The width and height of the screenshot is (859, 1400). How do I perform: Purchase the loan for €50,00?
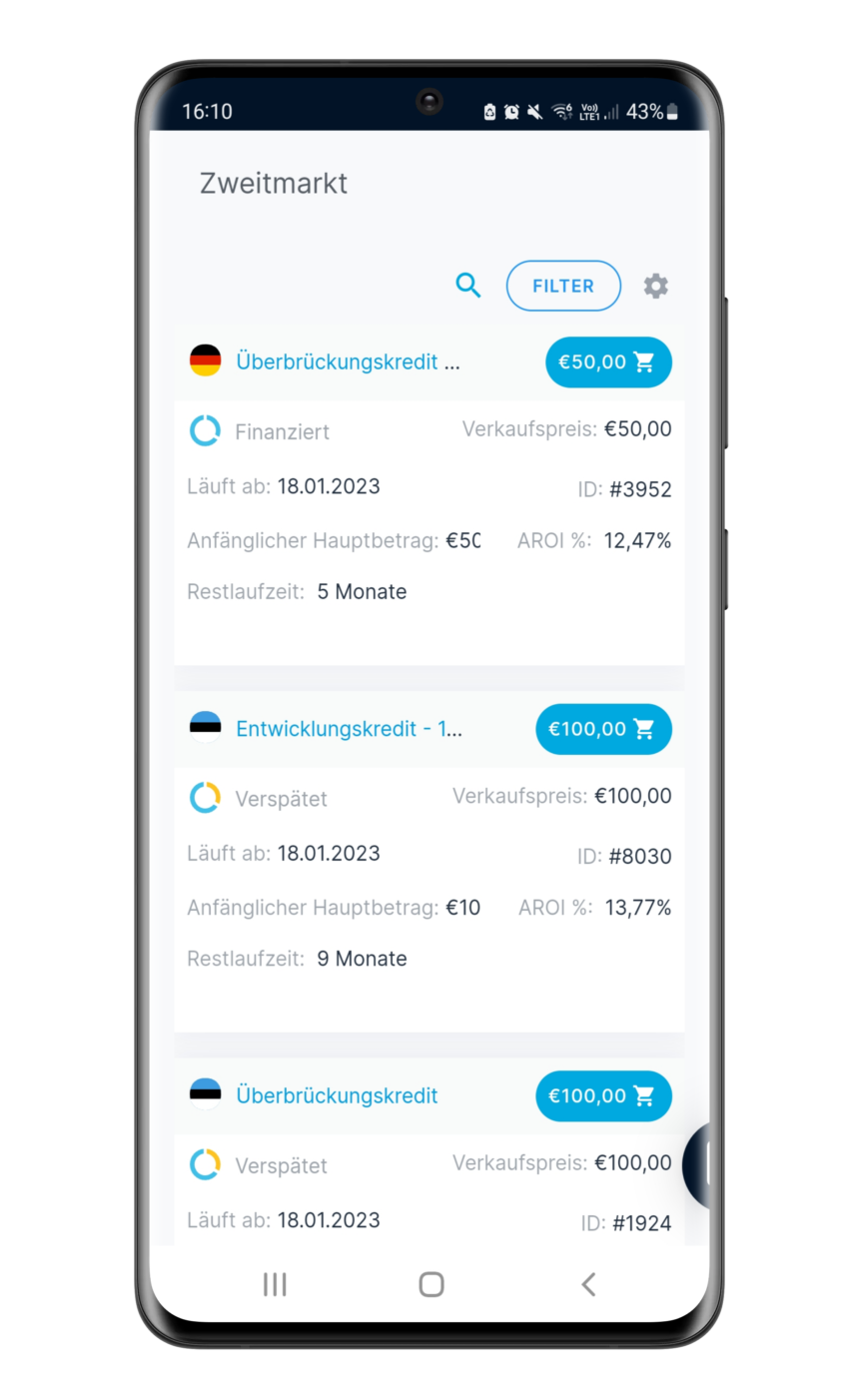coord(608,361)
